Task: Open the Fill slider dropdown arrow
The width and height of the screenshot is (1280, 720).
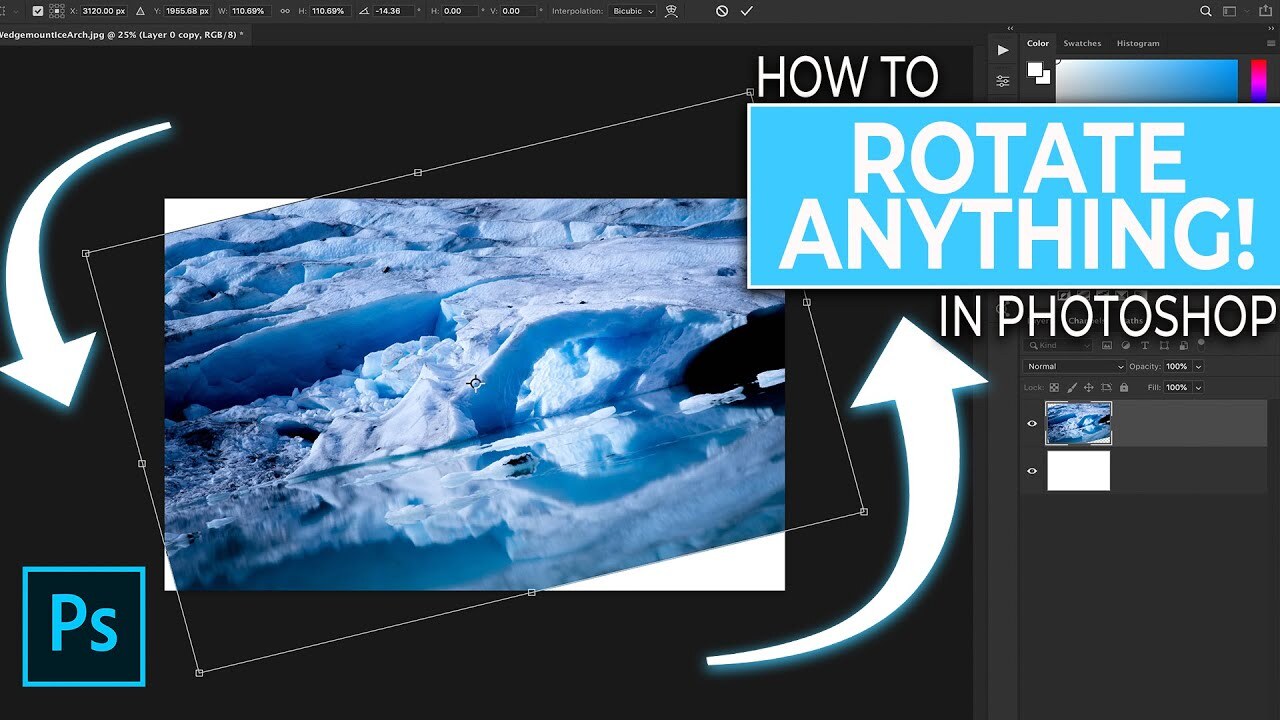Action: (x=1198, y=387)
